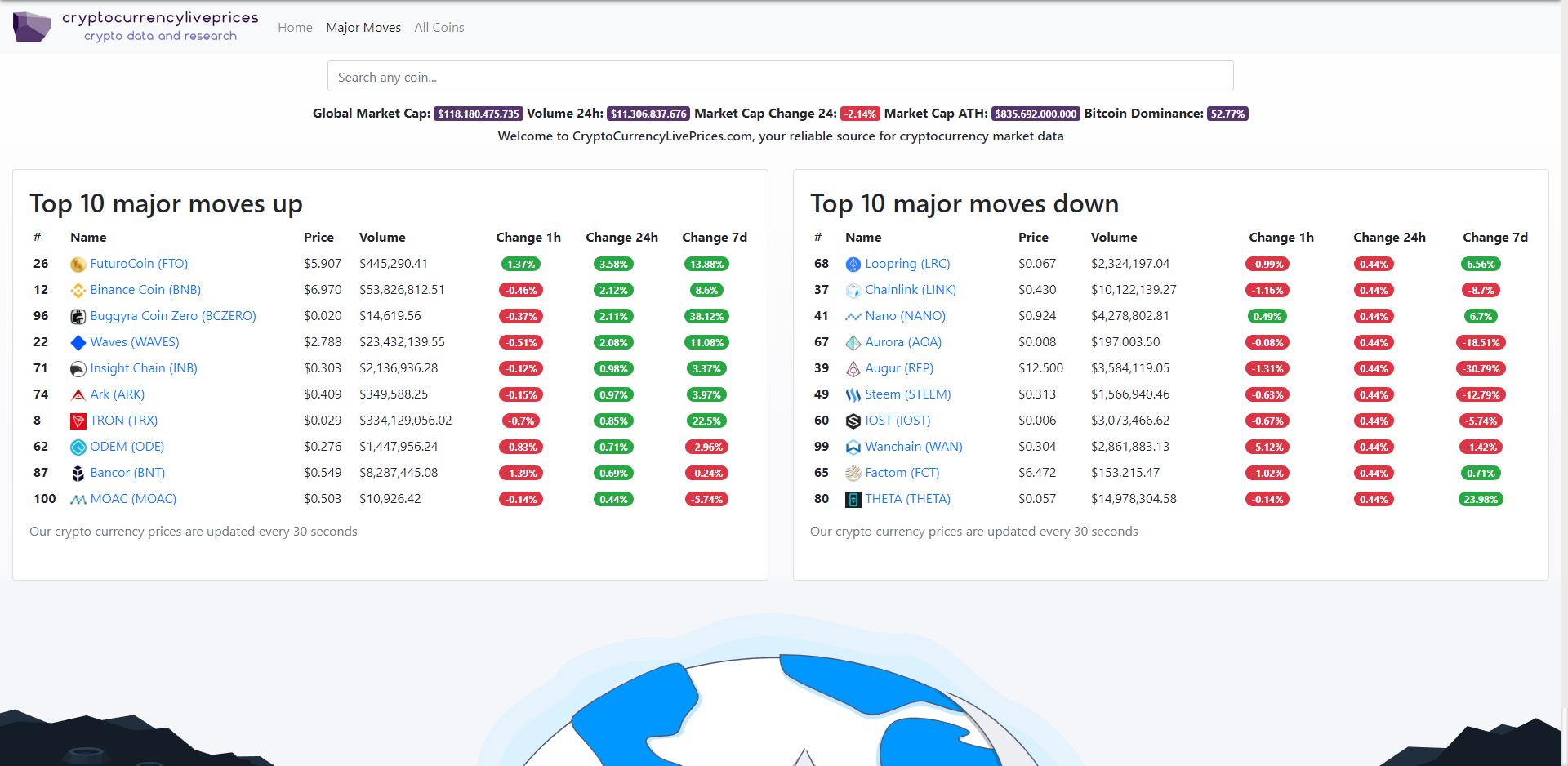The width and height of the screenshot is (1568, 766).
Task: Open the Wanchain (WAN) coin link
Action: tap(913, 447)
